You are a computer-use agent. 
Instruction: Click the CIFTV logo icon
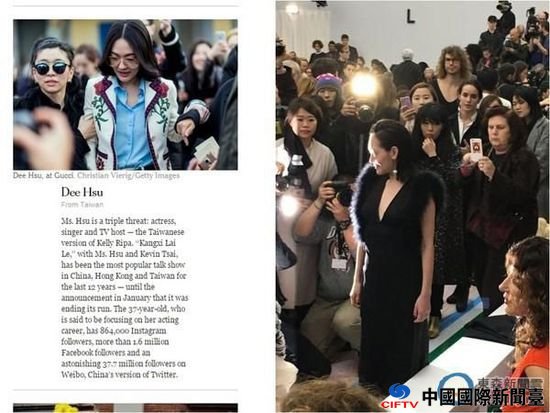400,396
